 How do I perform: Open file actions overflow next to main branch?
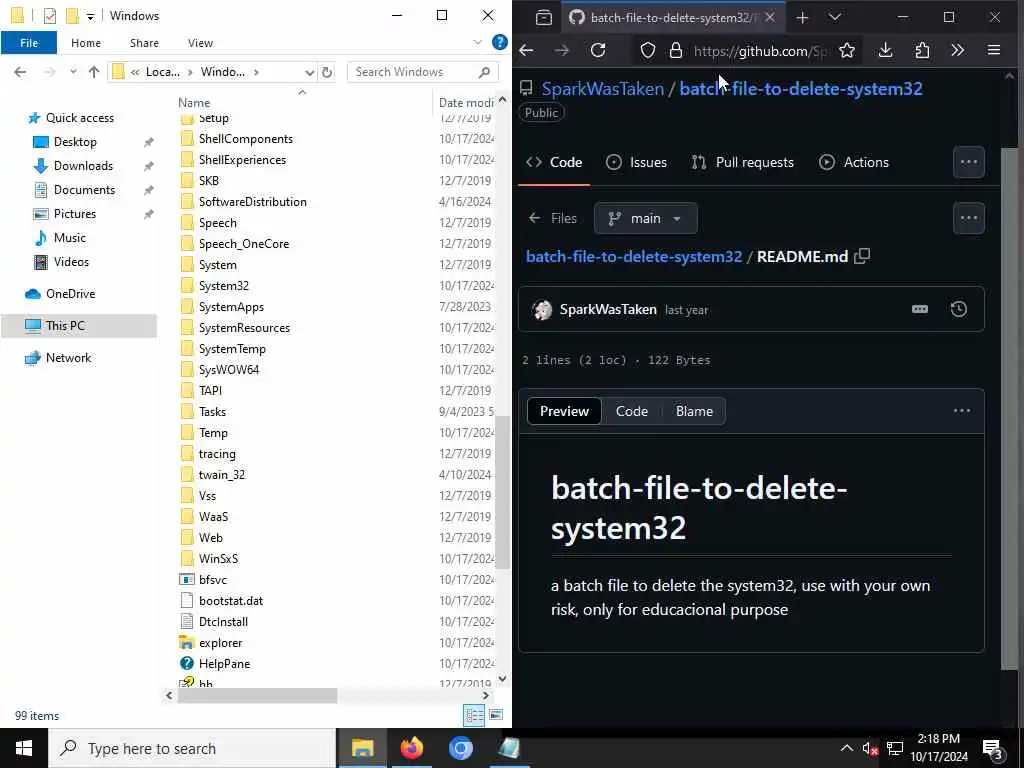coord(968,218)
